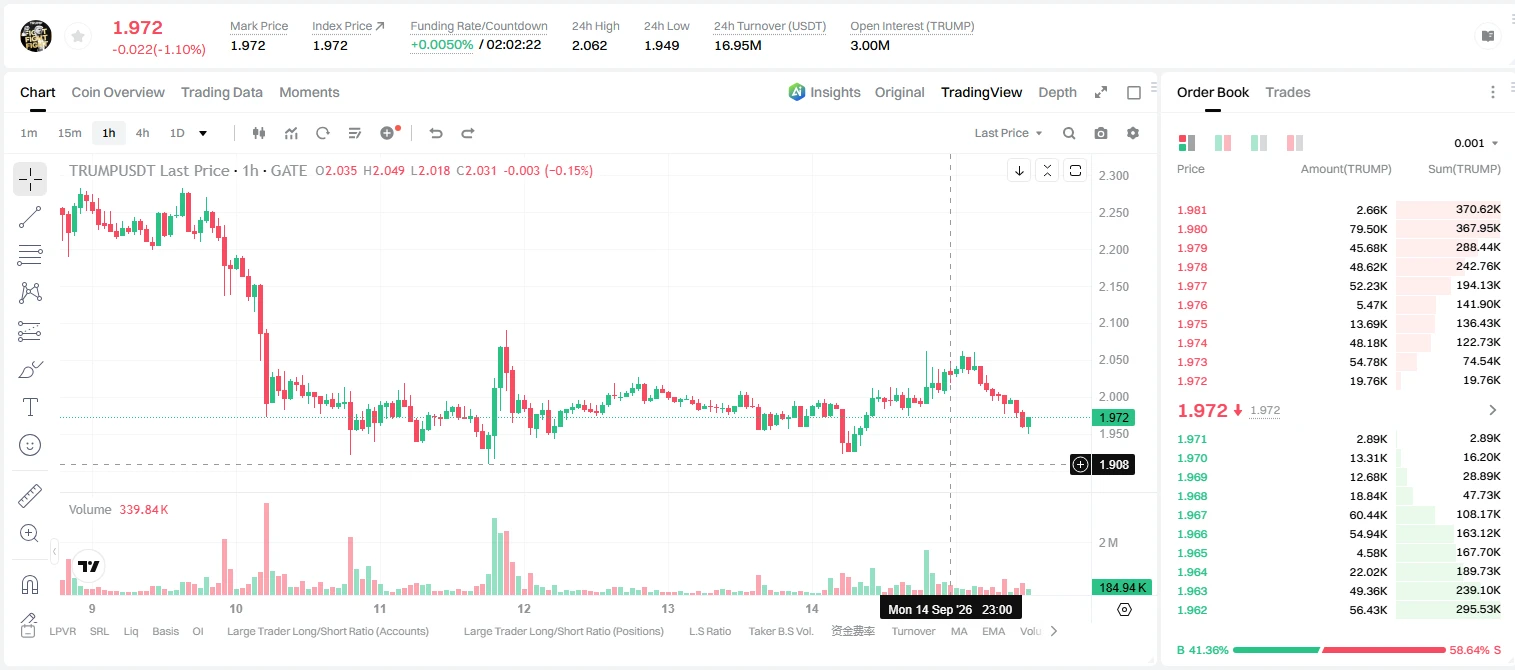Viewport: 1515px width, 670px height.
Task: Click the 1.967 bid price row
Action: tap(1339, 515)
